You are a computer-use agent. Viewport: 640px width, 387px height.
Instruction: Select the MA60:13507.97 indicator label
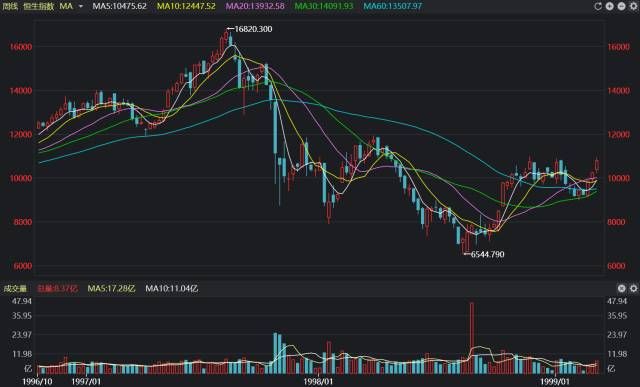pyautogui.click(x=393, y=6)
